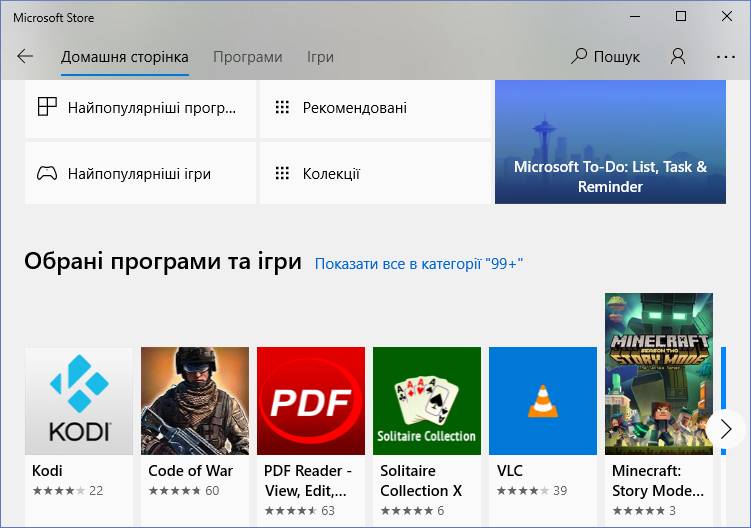
Task: Click the Code of War title
Action: click(x=190, y=471)
